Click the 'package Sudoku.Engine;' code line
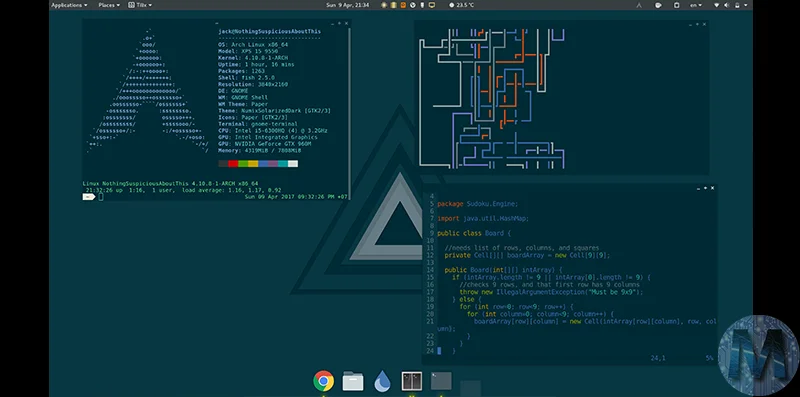The height and width of the screenshot is (397, 800). click(x=478, y=204)
